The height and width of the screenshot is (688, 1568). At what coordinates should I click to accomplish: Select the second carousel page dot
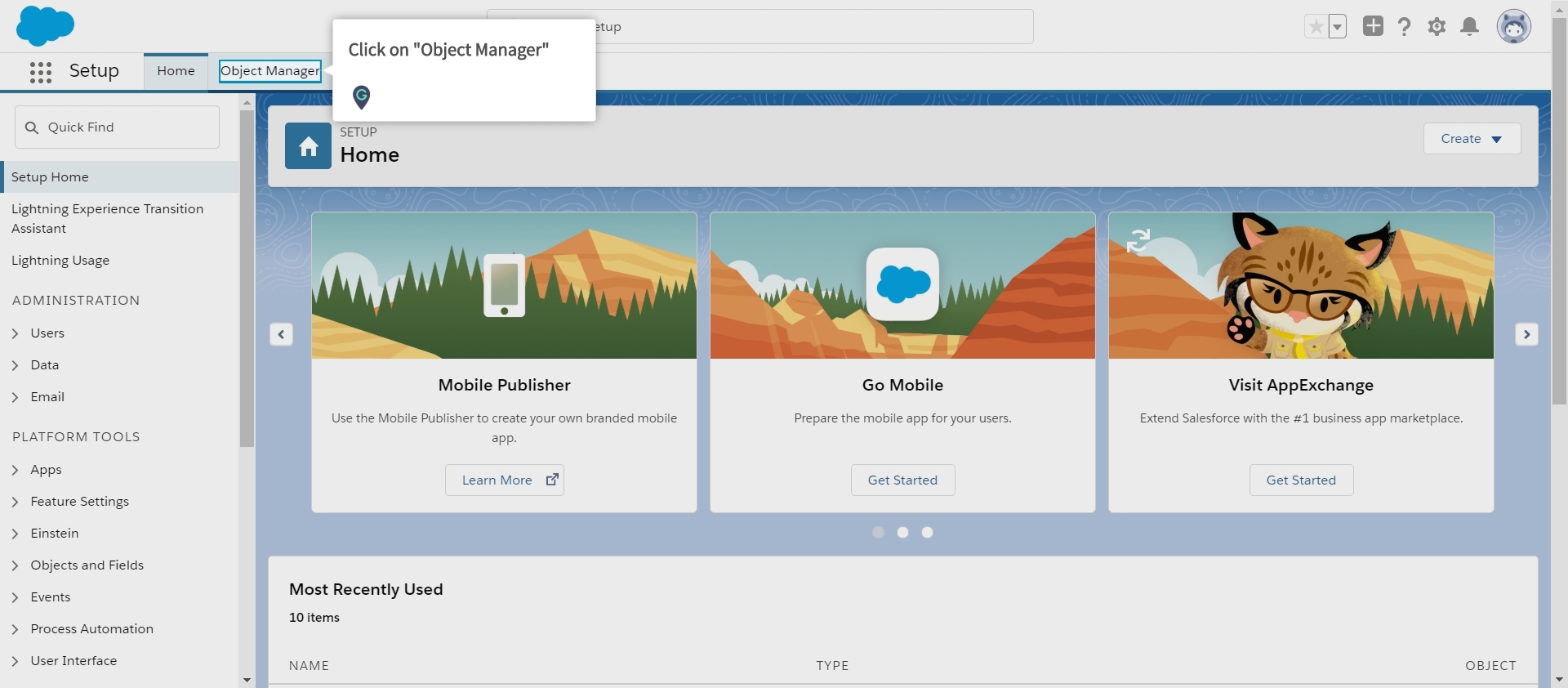tap(902, 533)
